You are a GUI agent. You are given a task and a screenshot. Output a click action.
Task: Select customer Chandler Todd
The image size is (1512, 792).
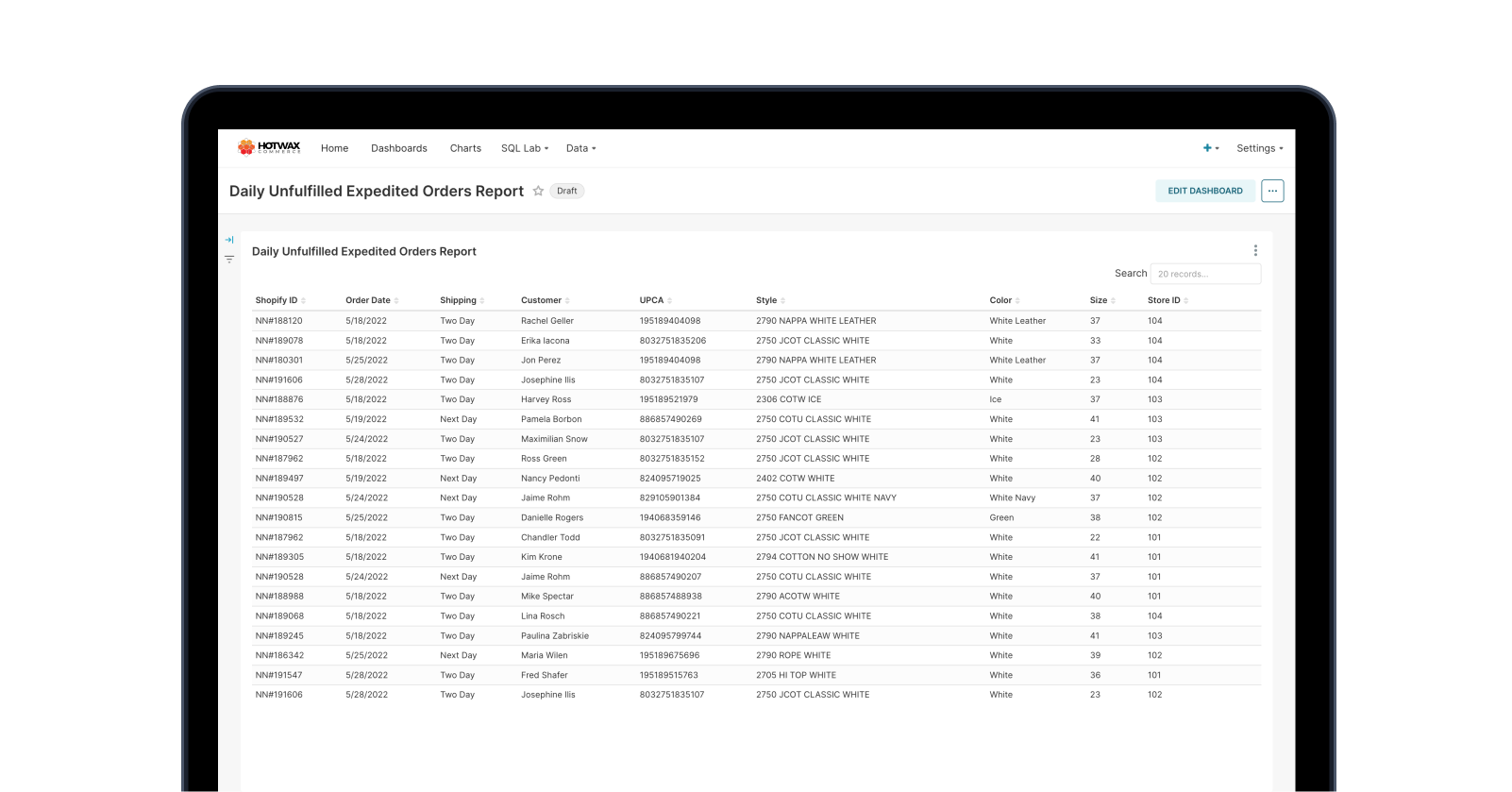[550, 537]
